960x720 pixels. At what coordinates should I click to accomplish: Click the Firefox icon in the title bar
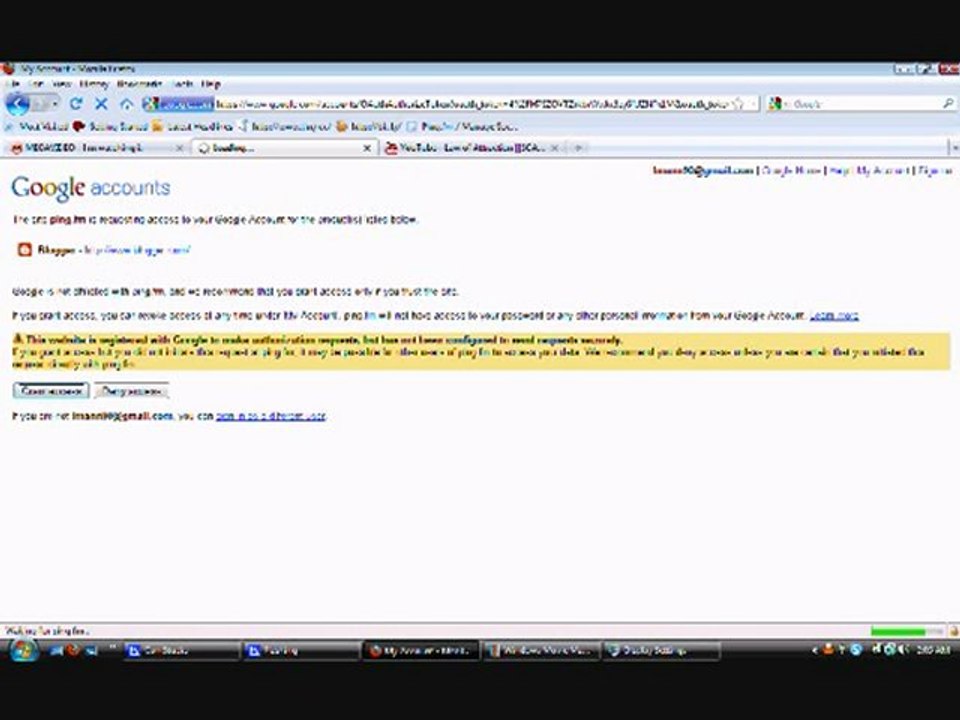(x=8, y=69)
